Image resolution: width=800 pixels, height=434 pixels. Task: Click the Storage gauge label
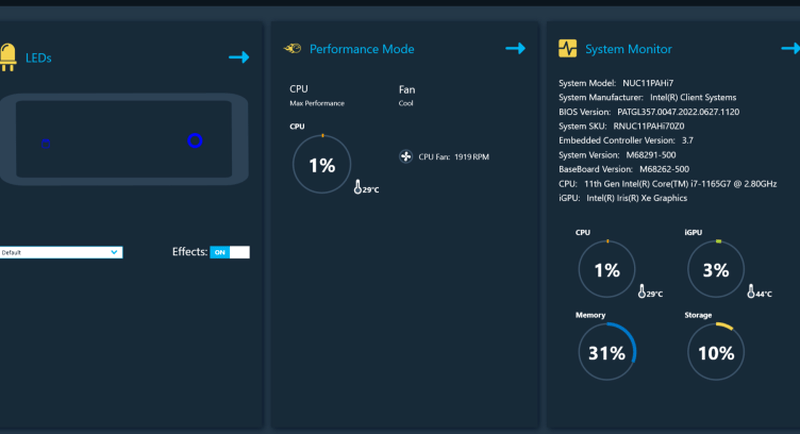click(698, 315)
